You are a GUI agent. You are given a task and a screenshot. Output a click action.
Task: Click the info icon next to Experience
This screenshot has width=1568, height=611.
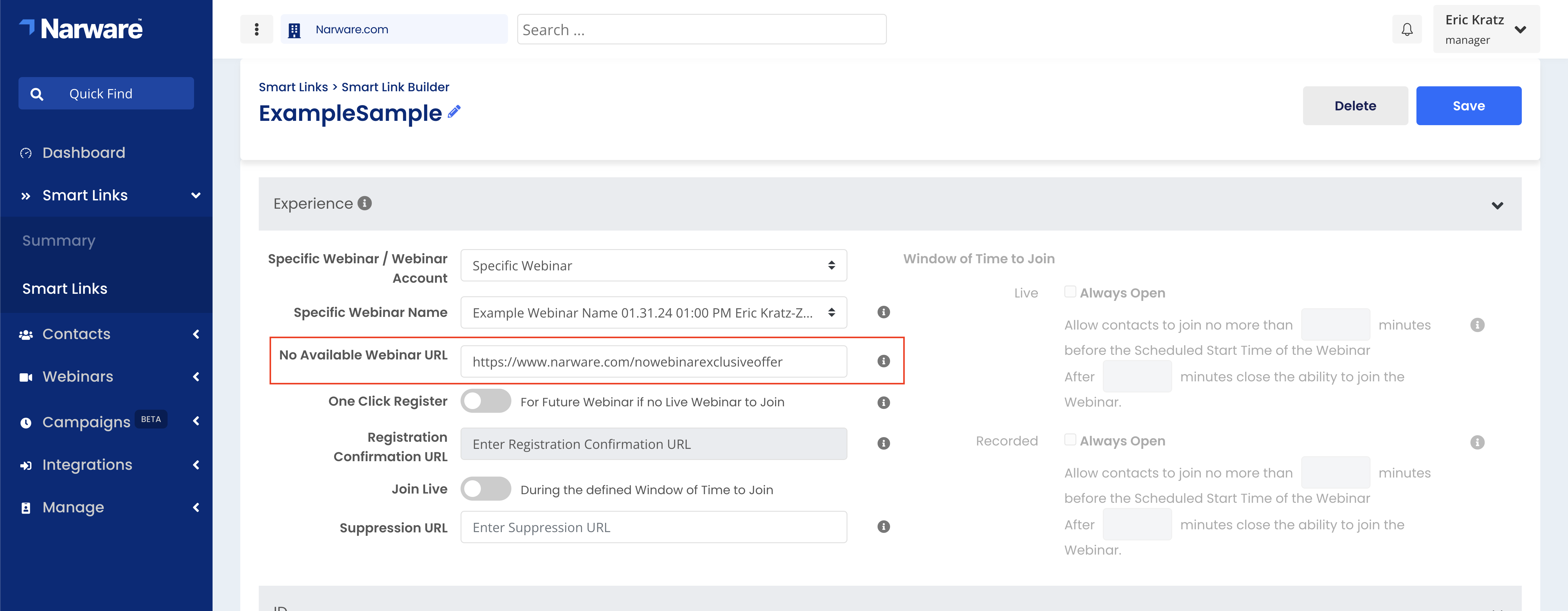click(365, 203)
